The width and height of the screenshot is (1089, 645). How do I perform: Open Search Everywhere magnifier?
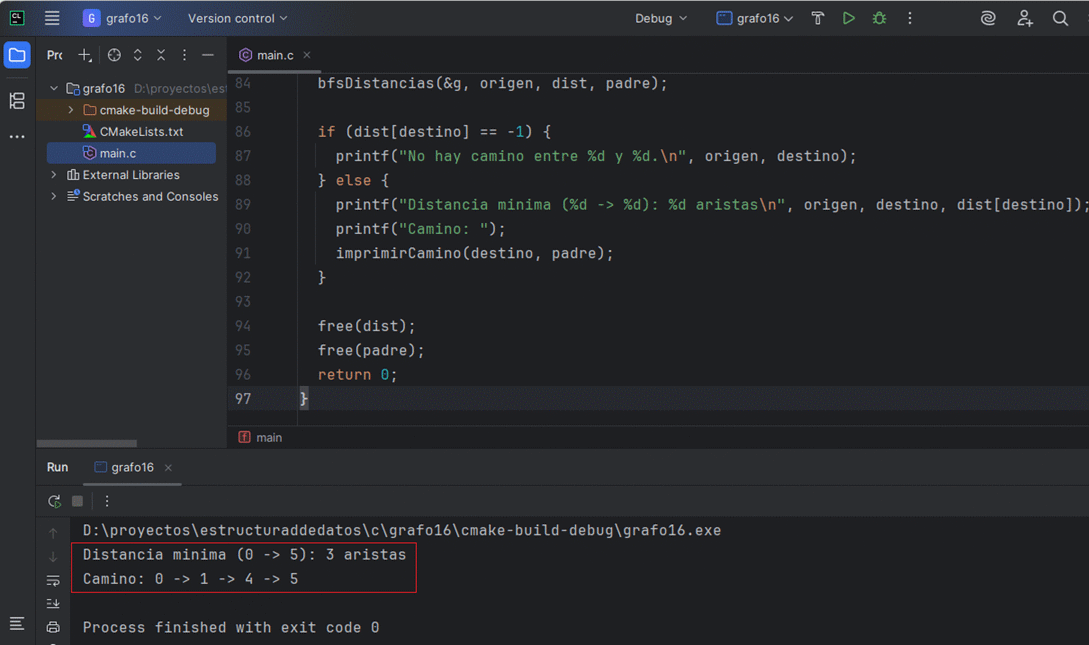point(1060,18)
